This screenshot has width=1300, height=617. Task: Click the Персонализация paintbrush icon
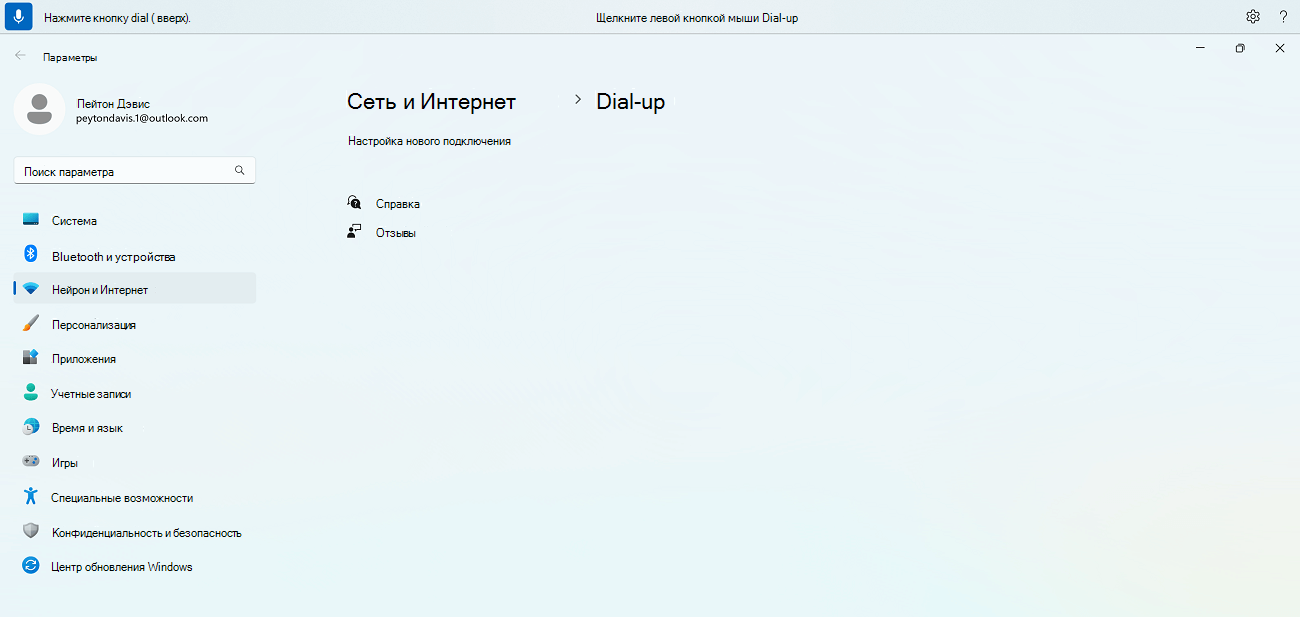pyautogui.click(x=31, y=324)
